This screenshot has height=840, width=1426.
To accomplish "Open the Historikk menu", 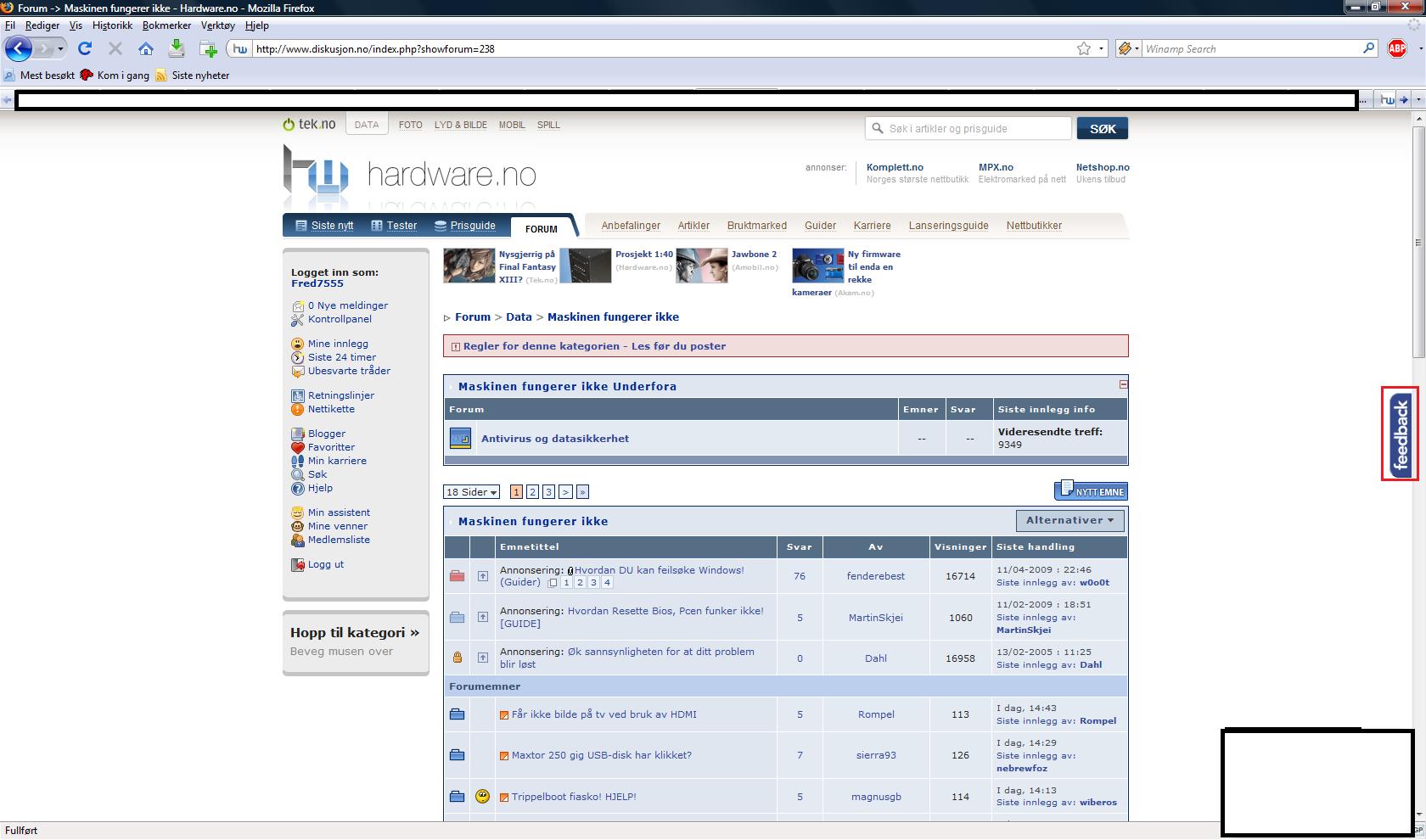I will 112,25.
